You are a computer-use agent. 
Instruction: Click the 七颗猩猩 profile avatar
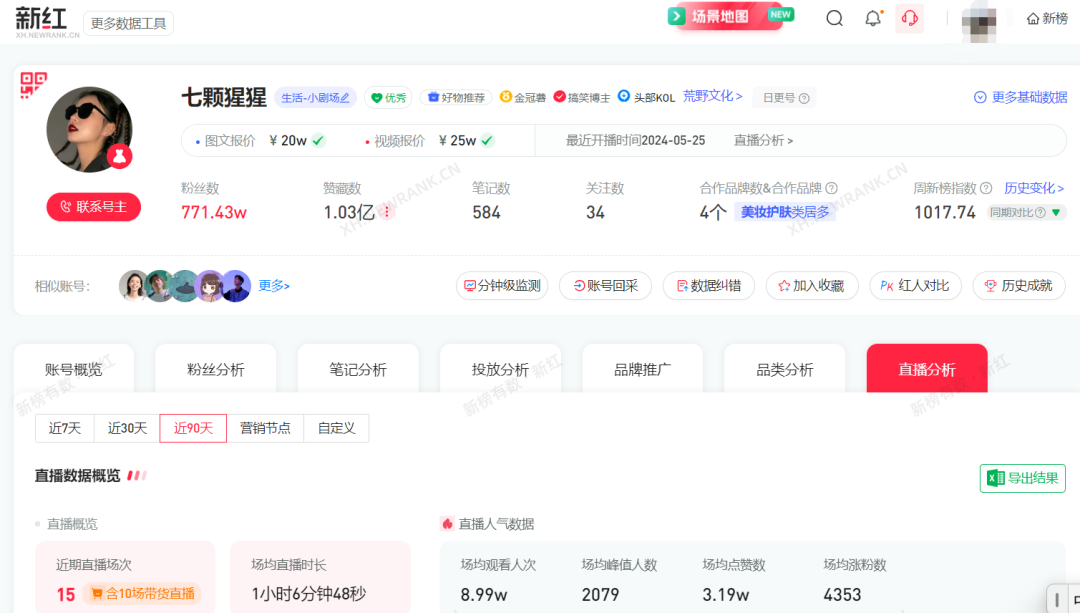tap(89, 129)
